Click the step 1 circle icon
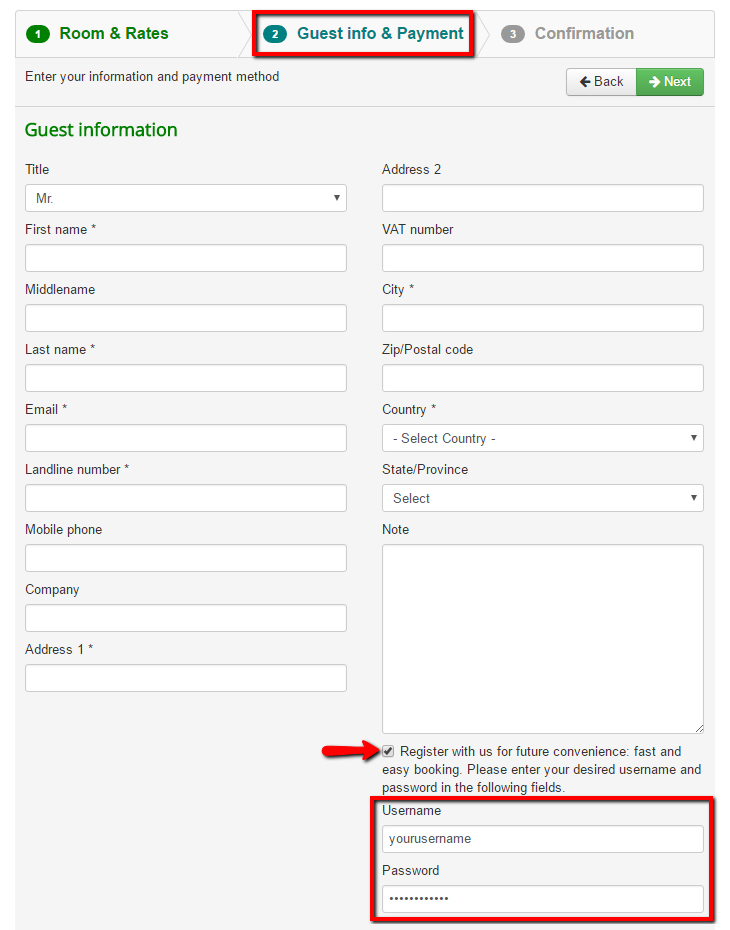The image size is (730, 930). click(x=37, y=33)
